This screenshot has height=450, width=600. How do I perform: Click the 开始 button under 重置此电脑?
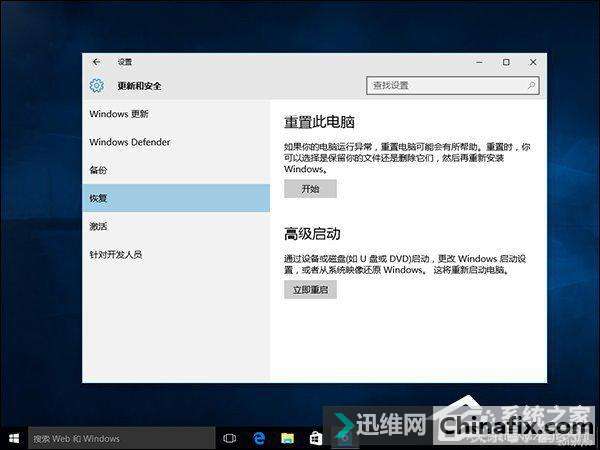coord(310,189)
